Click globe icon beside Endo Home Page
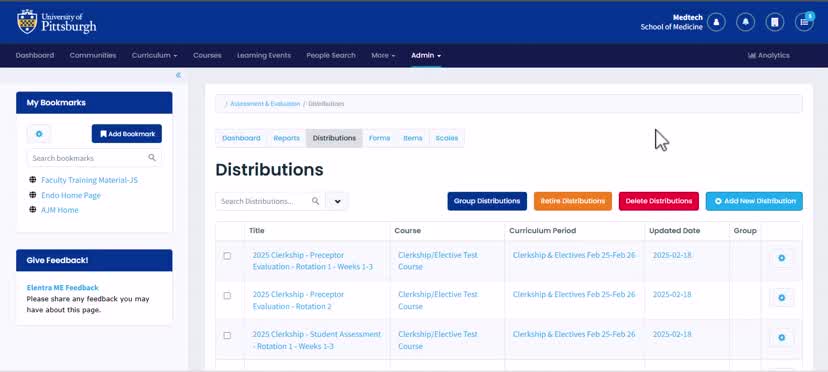Screen dimensions: 828x372 (33, 195)
